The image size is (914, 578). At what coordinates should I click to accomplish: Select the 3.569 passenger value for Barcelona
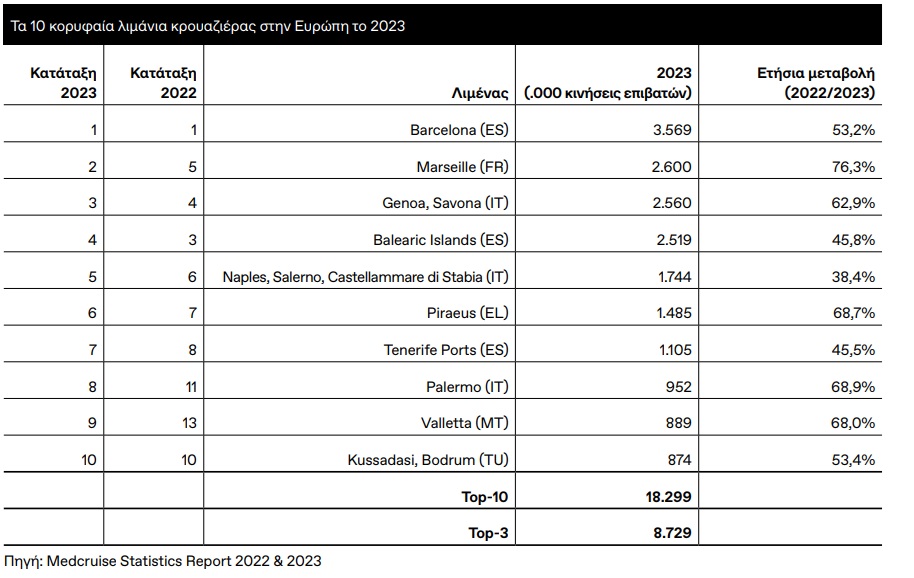pos(670,130)
